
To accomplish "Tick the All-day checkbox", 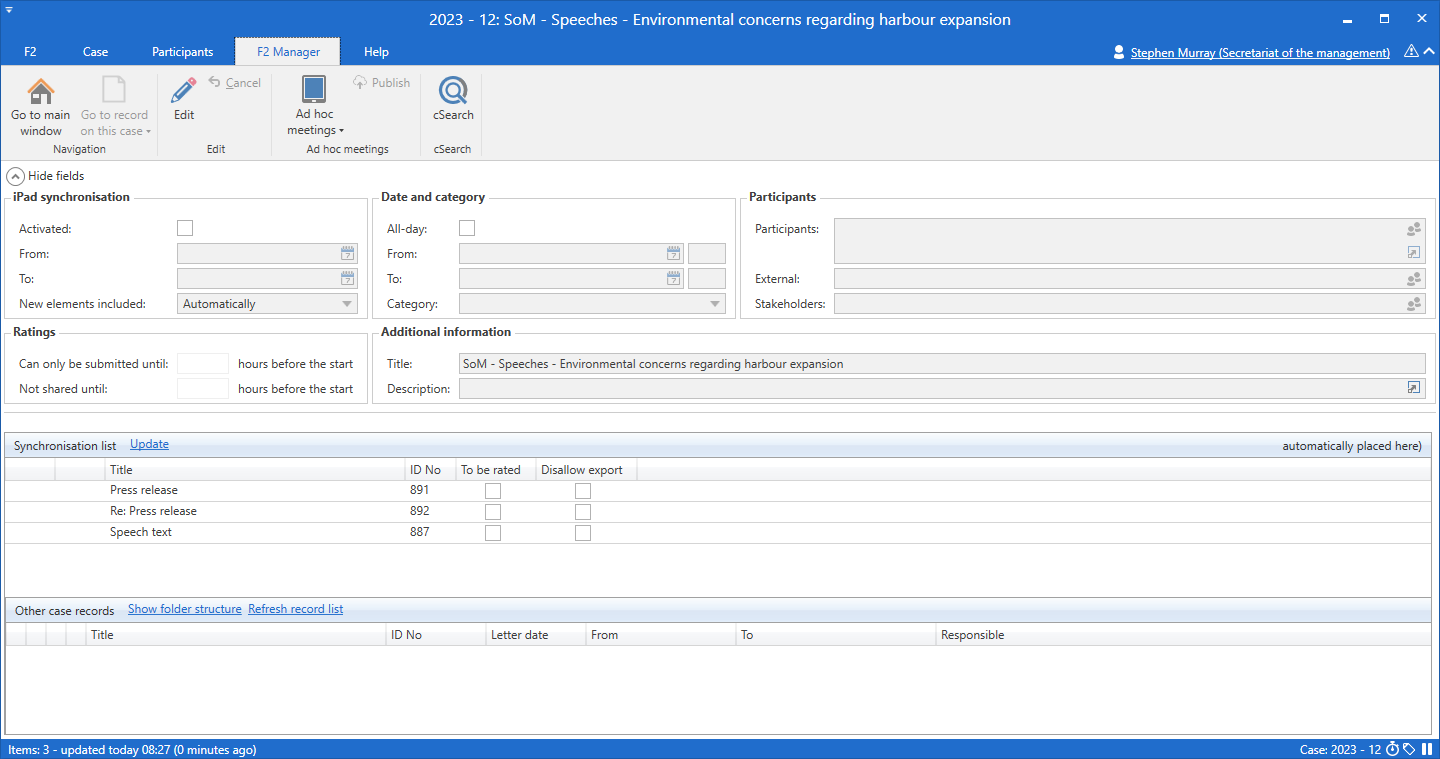I will tap(467, 229).
